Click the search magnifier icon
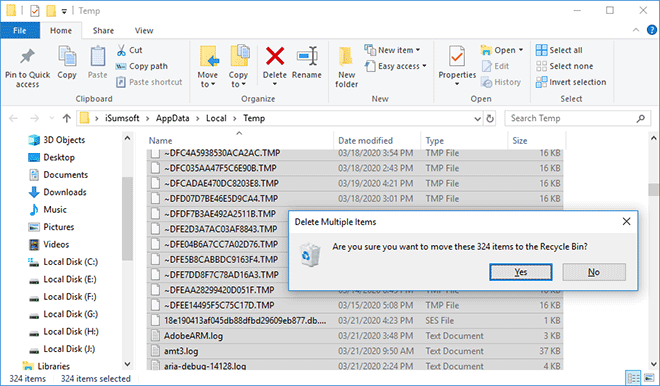Screen dimensions: 660x386 click(641, 119)
